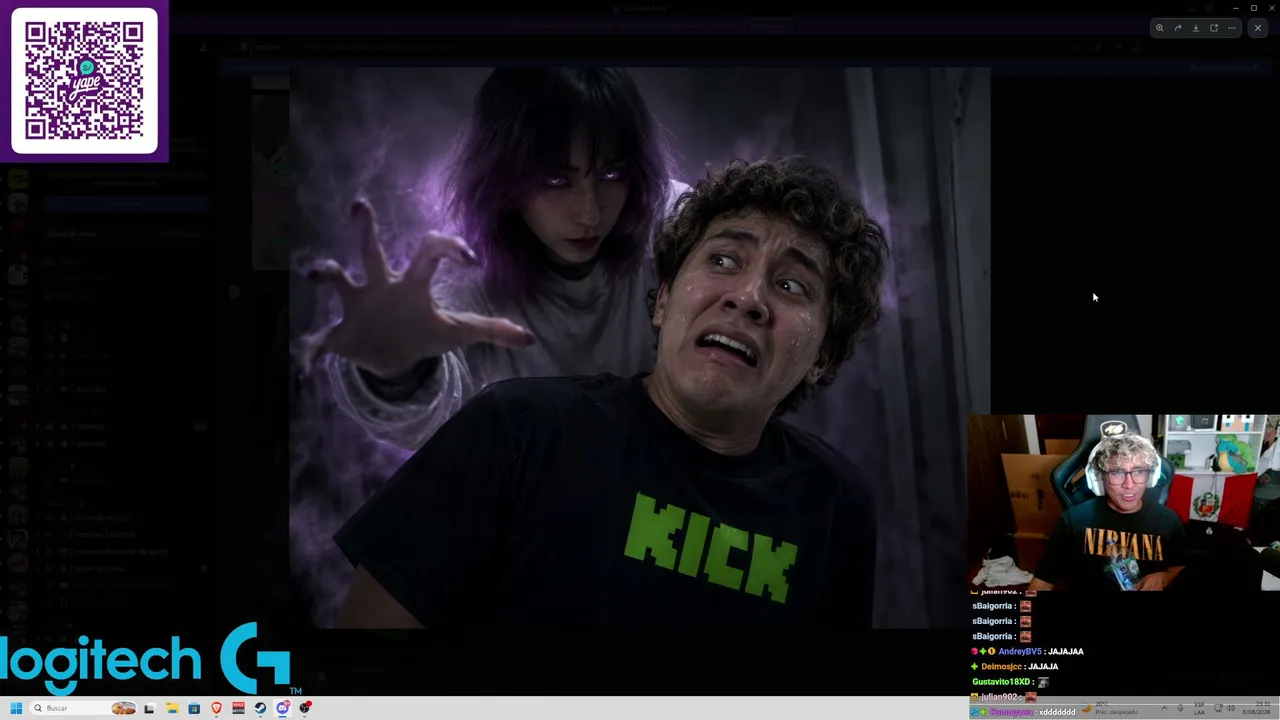Click the username AndreyBV5 in chat
The image size is (1280, 720).
(x=1020, y=651)
